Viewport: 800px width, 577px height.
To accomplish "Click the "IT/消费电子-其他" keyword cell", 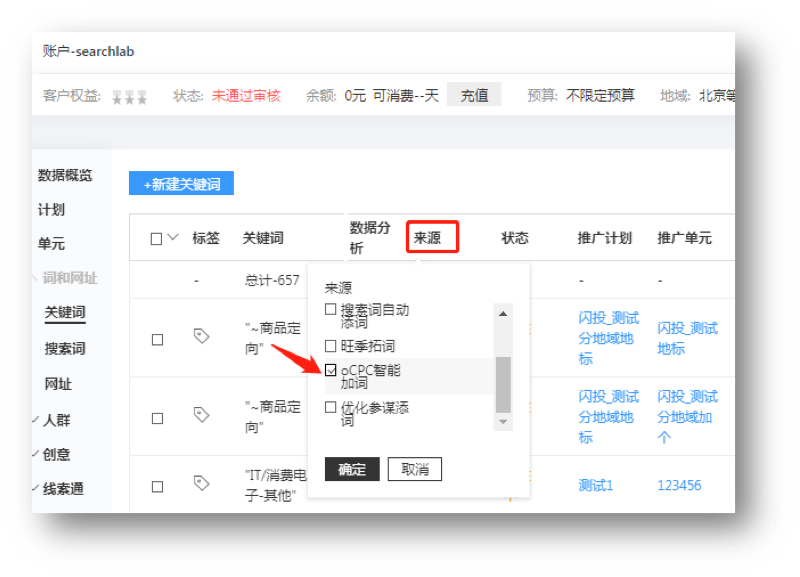I will (276, 485).
